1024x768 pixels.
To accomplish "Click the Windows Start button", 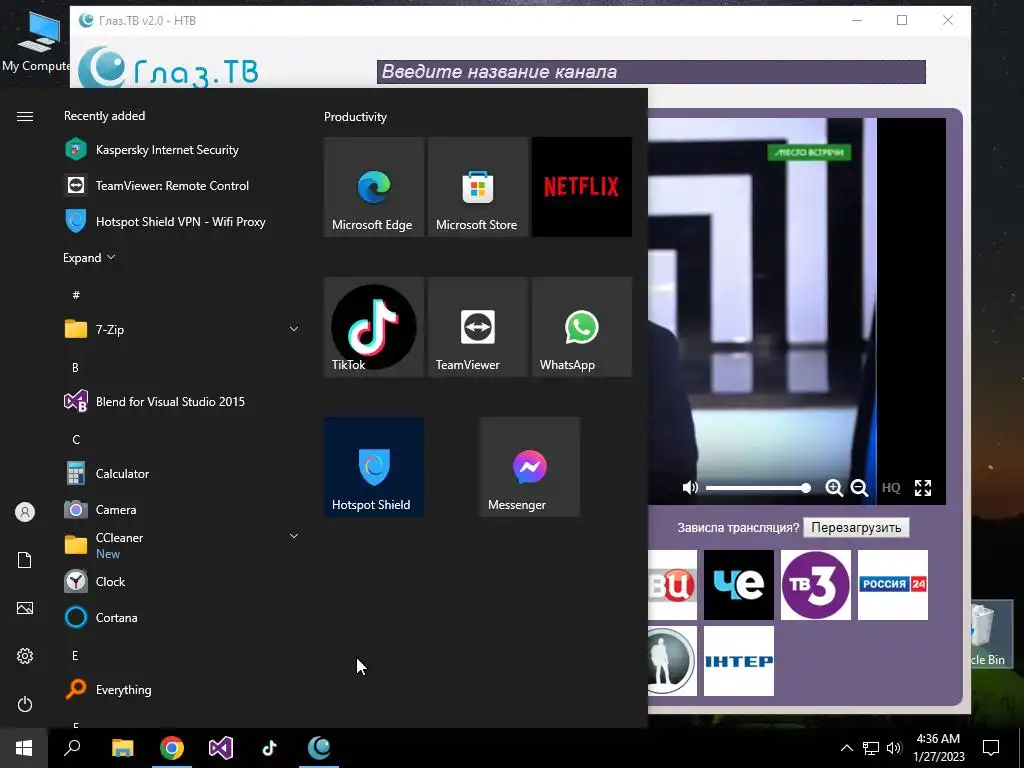I will (x=24, y=748).
